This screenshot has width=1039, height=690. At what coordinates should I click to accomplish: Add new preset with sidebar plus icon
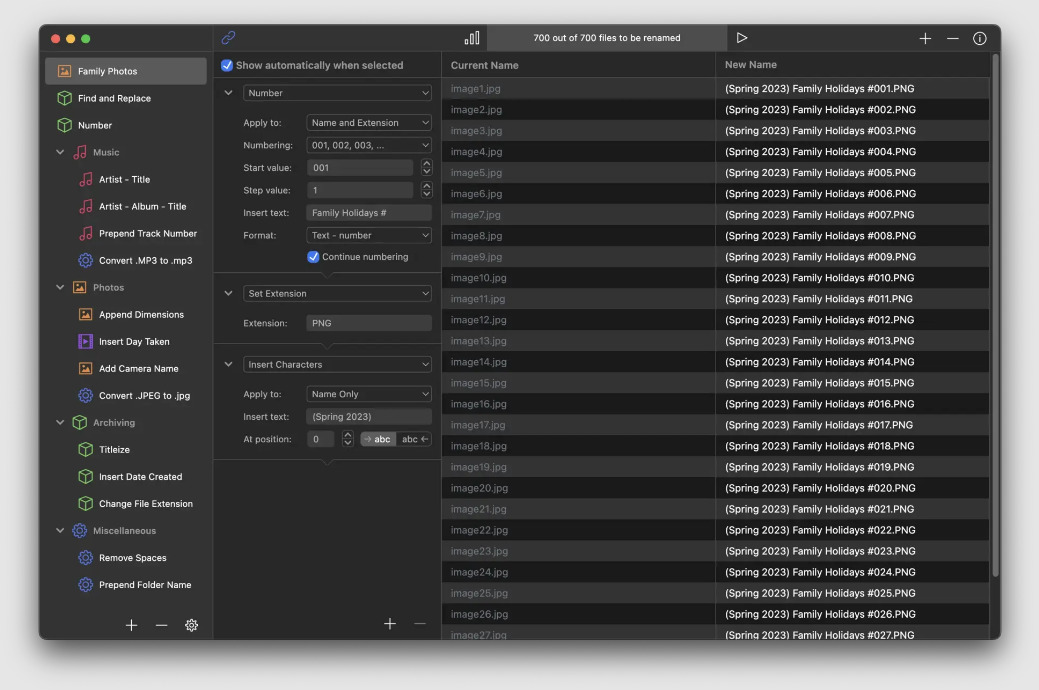tap(131, 625)
